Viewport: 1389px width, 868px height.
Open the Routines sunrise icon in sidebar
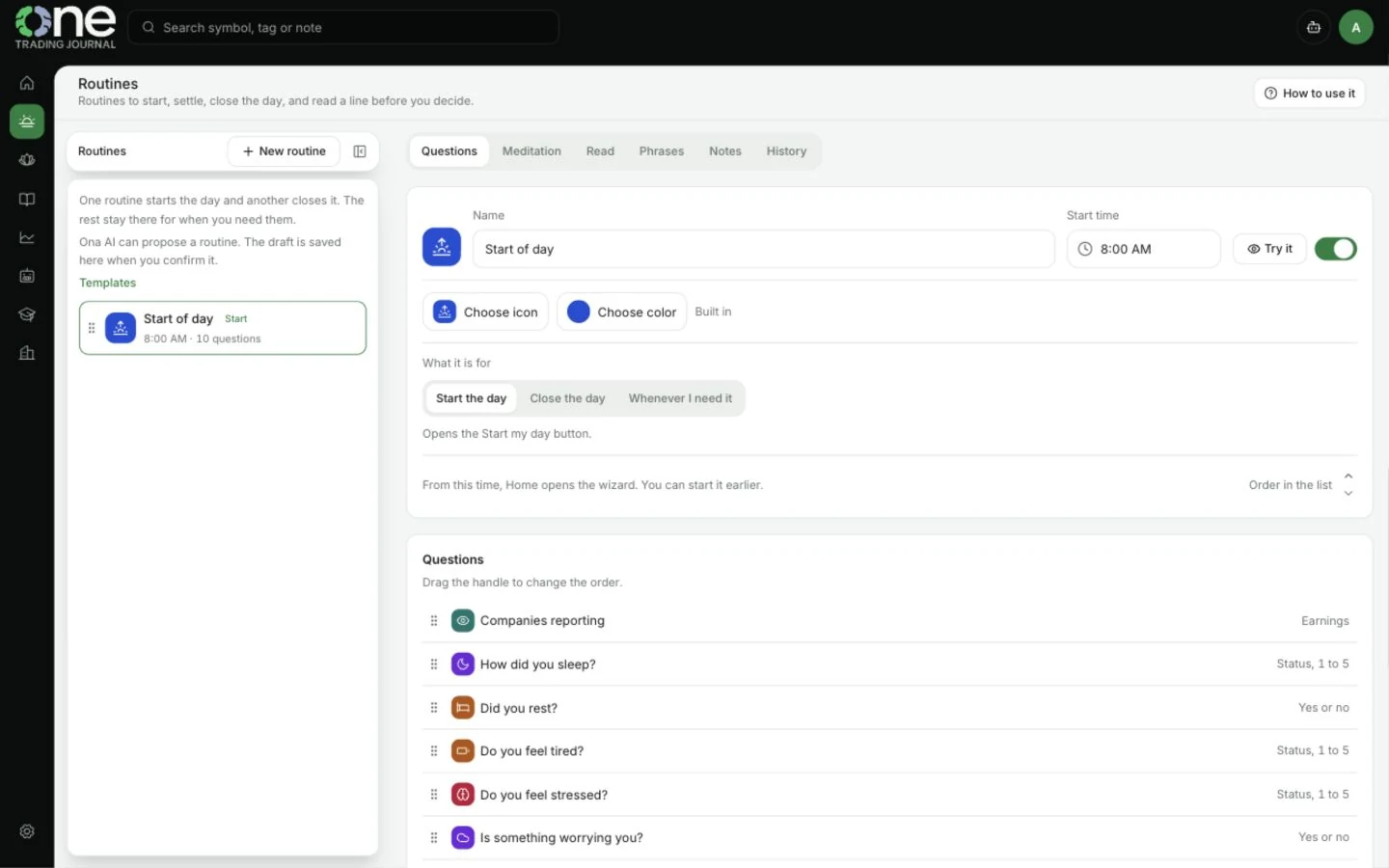pyautogui.click(x=27, y=122)
